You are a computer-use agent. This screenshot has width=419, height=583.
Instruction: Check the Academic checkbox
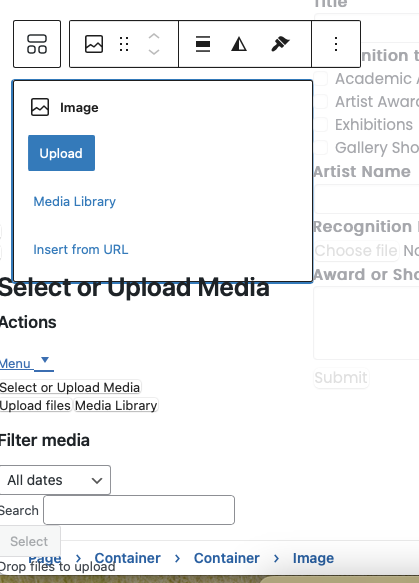[321, 78]
